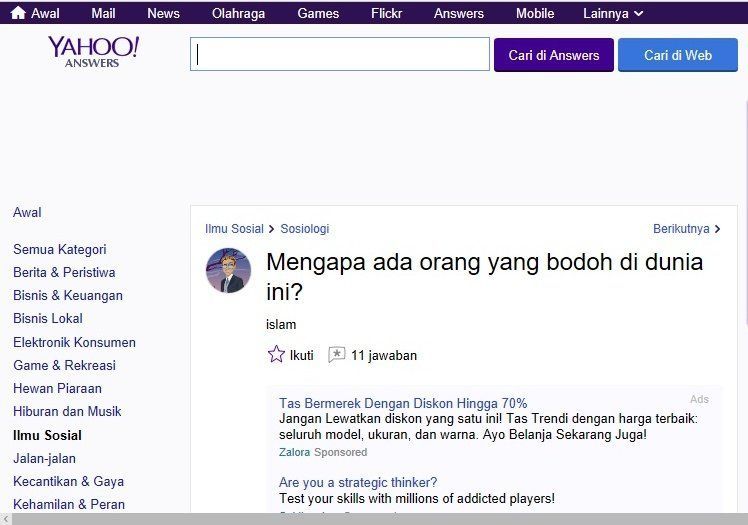
Task: Select Ilmu Sosial in the sidebar
Action: [47, 435]
